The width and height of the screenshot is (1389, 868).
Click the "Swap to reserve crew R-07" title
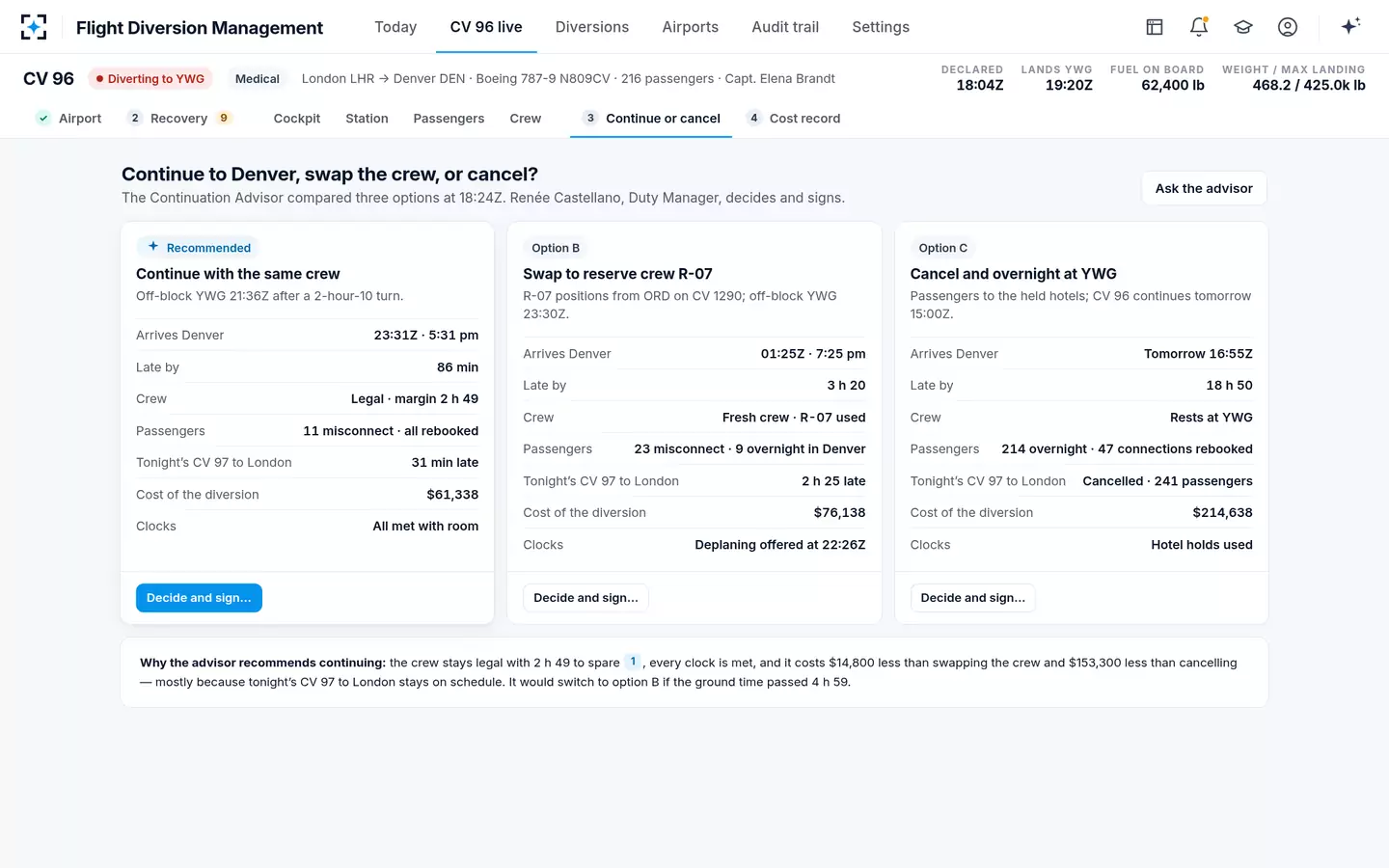618,274
